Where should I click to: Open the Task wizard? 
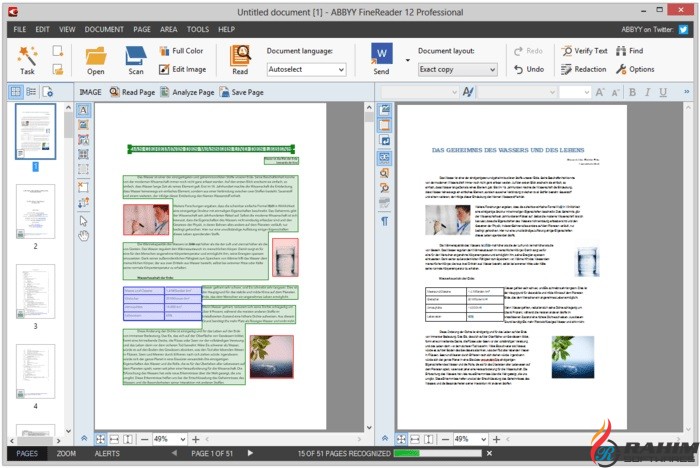coord(27,59)
